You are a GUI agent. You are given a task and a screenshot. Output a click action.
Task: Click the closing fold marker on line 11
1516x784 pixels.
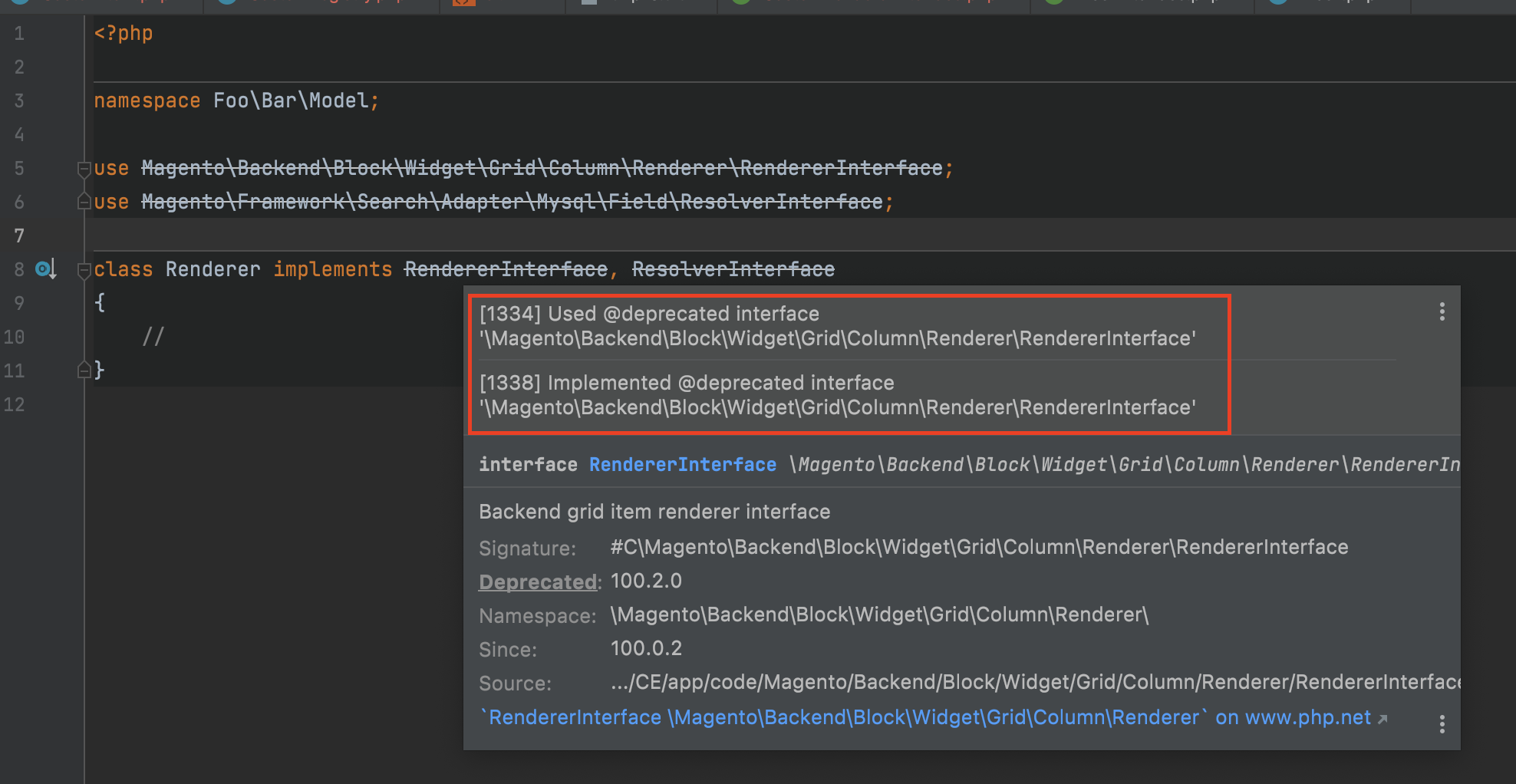coord(84,371)
